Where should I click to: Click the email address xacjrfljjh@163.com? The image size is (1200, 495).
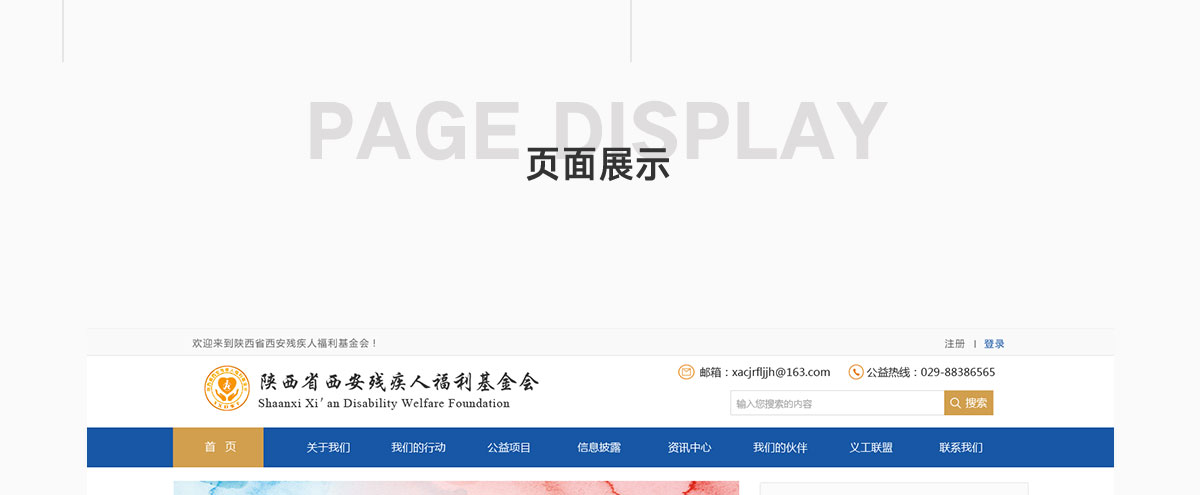(781, 372)
